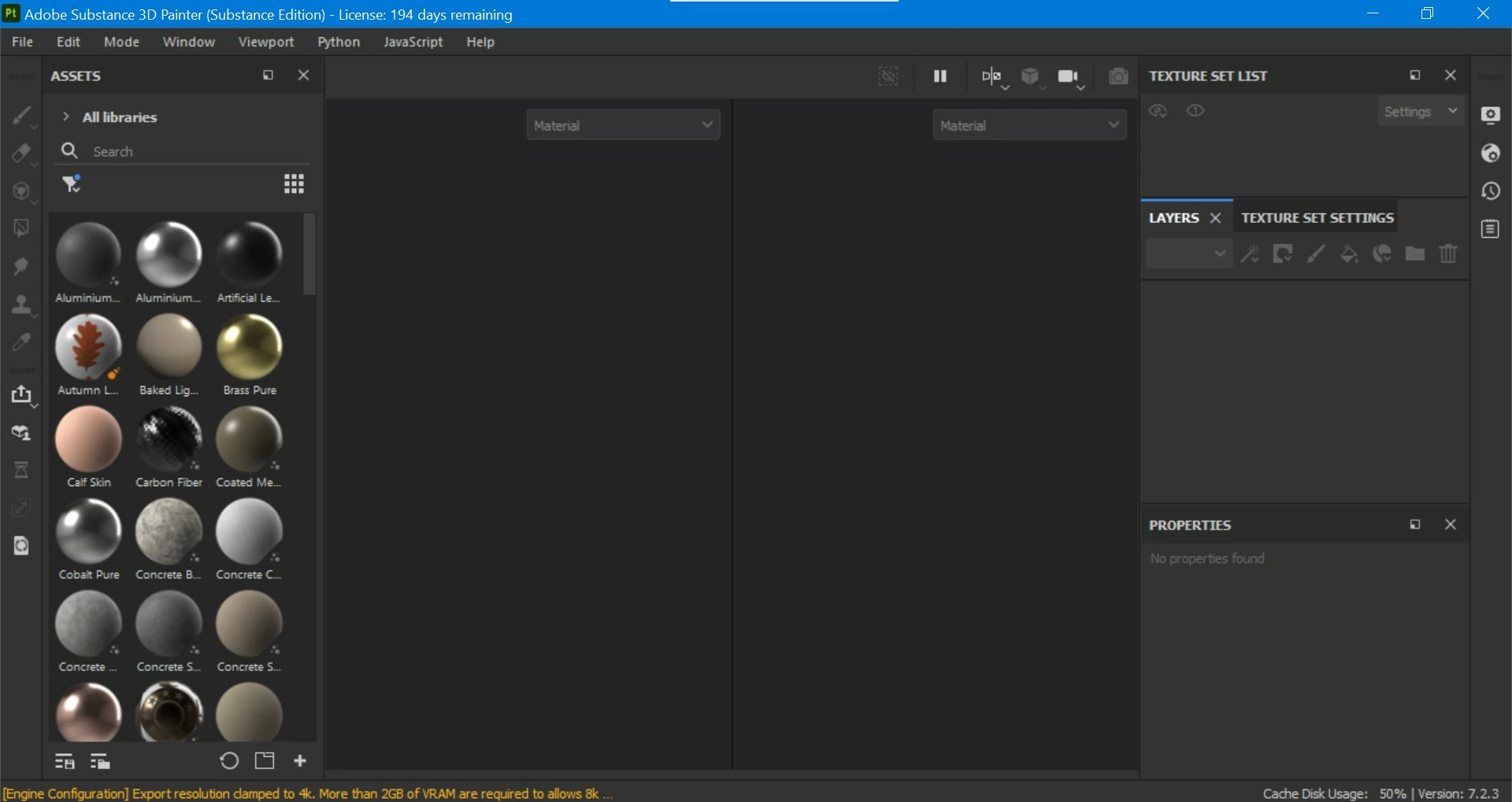Viewport: 1512px width, 802px height.
Task: Open the Log panel icon
Action: (1491, 229)
